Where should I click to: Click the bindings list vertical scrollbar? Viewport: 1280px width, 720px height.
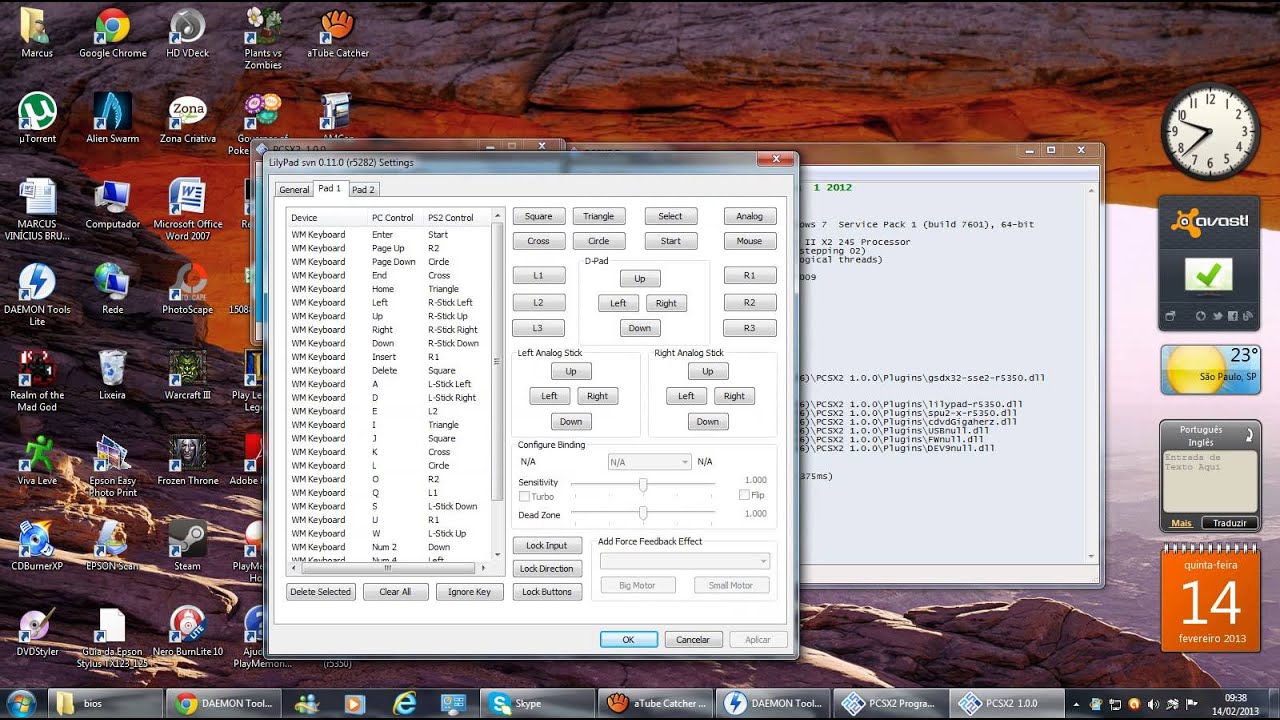point(497,385)
